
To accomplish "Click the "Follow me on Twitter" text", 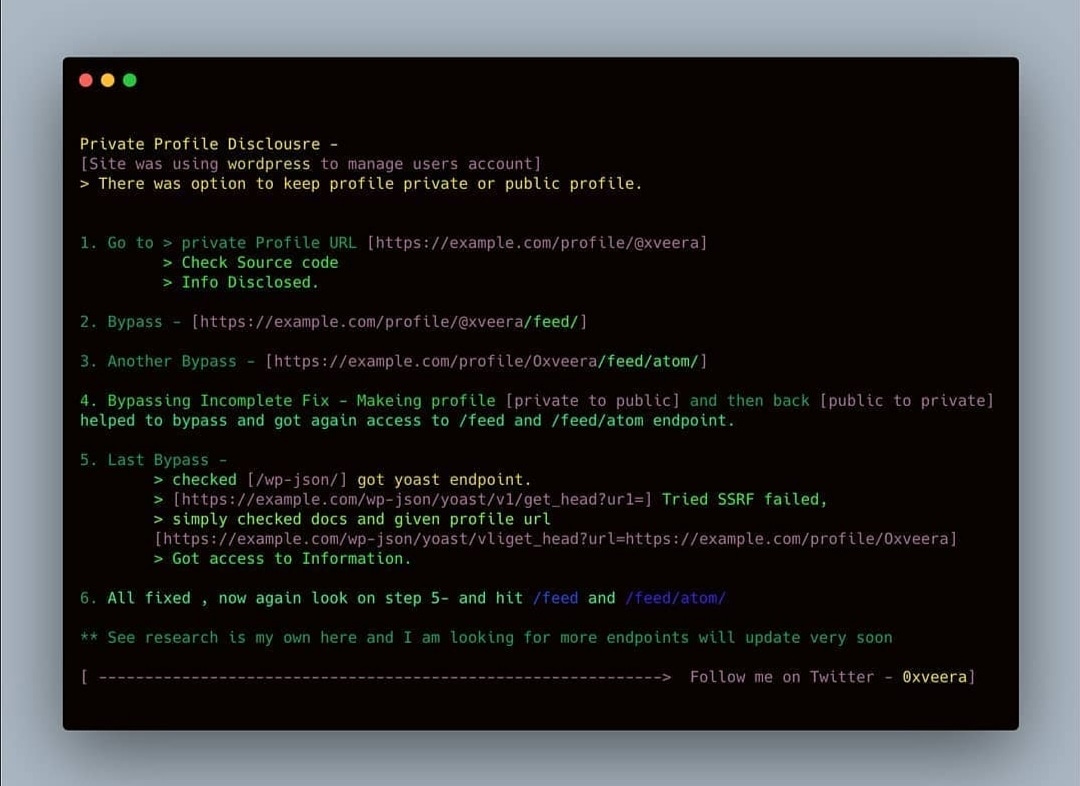I will pyautogui.click(x=782, y=677).
